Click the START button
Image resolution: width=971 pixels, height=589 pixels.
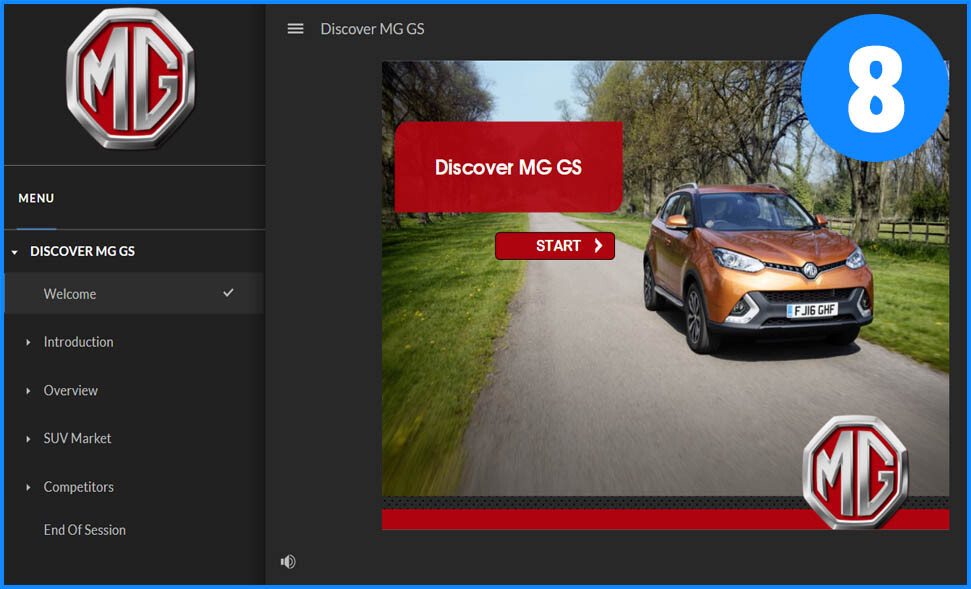click(x=555, y=246)
